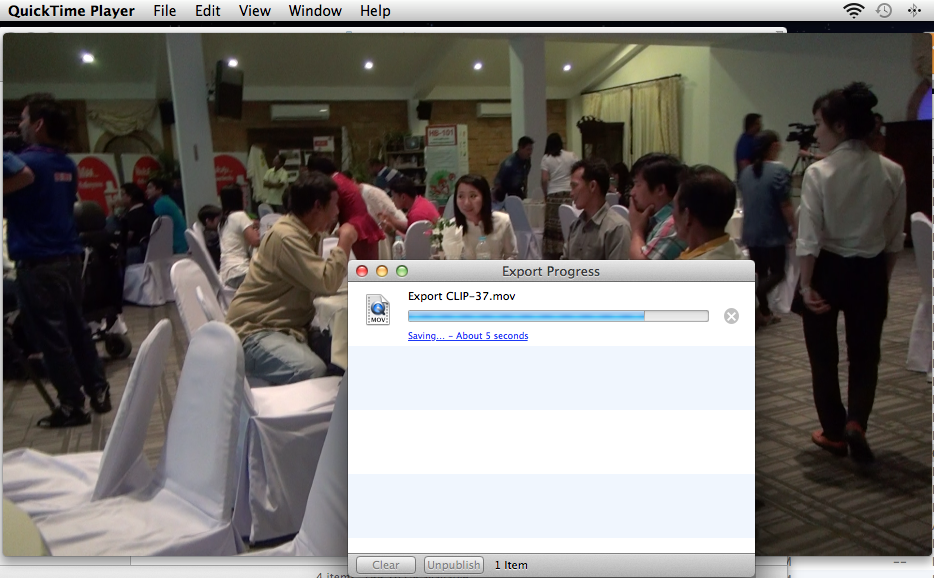Click the Clear button
This screenshot has height=578, width=934.
point(386,565)
